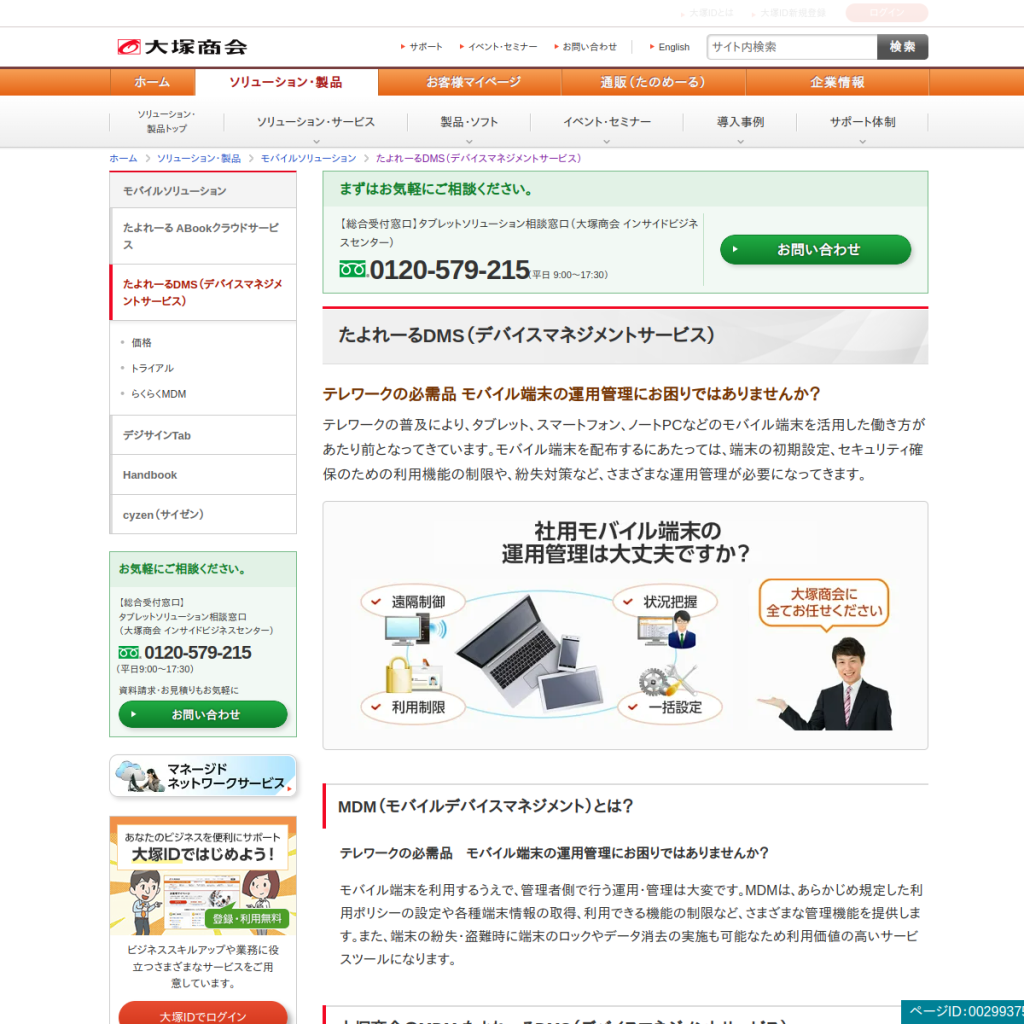1024x1024 pixels.
Task: Open the 価格 sidebar sub-item
Action: pos(141,342)
